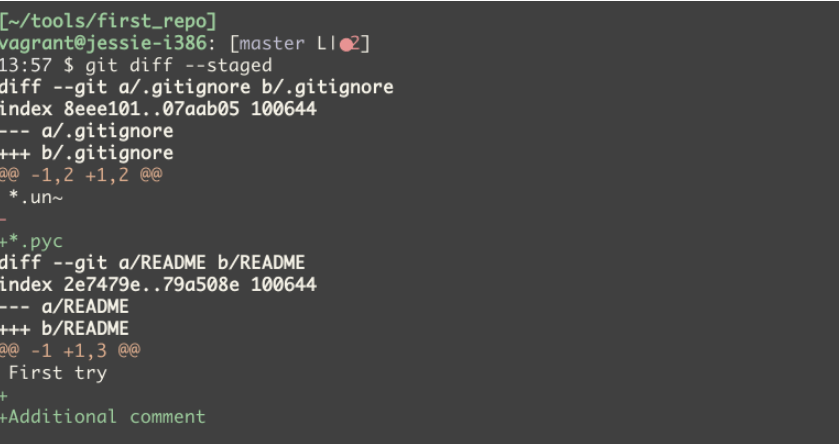This screenshot has height=444, width=839.
Task: Click the @@ -1 +1,3 @@ hunk header
Action: coord(70,350)
